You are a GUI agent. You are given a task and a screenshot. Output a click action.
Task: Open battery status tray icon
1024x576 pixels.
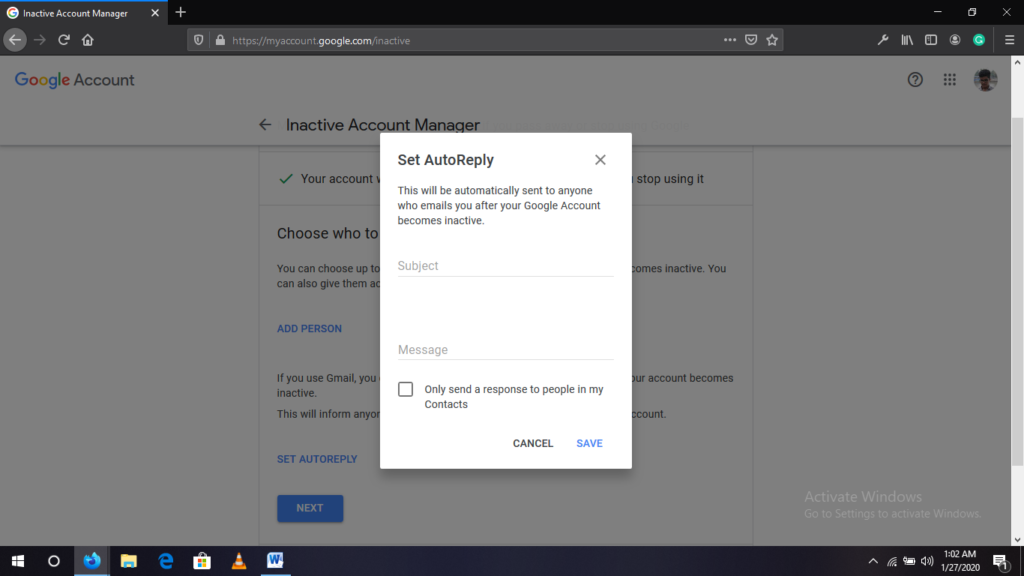[909, 561]
